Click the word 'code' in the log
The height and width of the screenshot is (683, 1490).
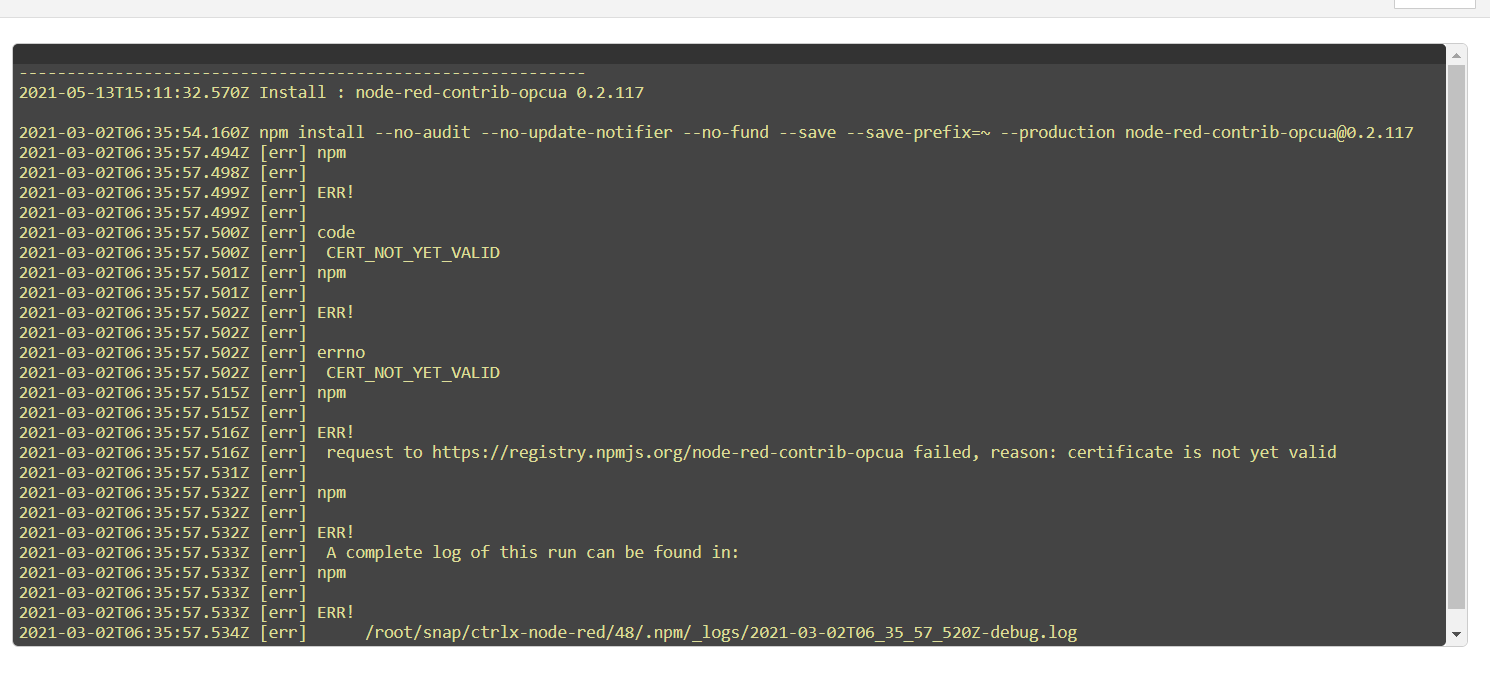[336, 232]
